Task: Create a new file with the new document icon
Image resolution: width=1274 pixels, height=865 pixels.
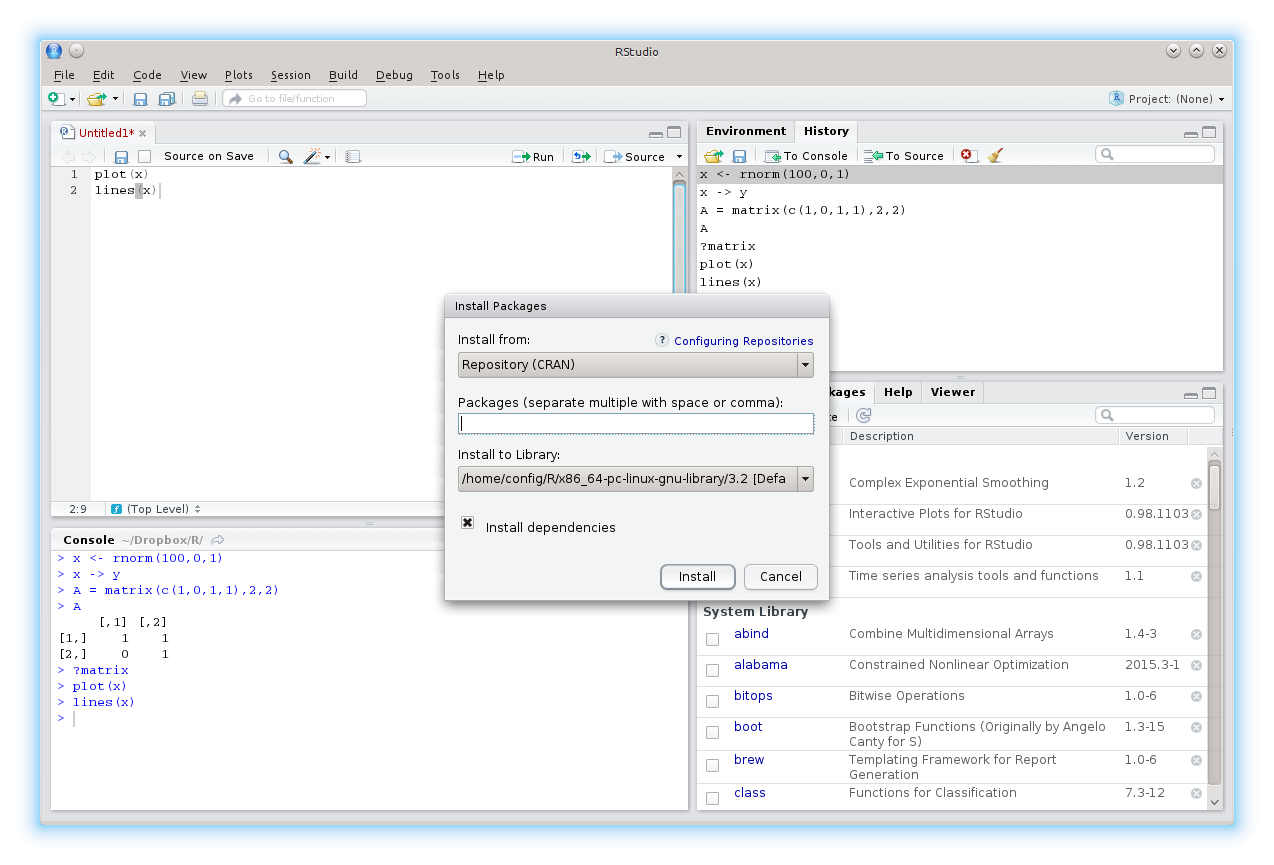Action: [x=54, y=98]
